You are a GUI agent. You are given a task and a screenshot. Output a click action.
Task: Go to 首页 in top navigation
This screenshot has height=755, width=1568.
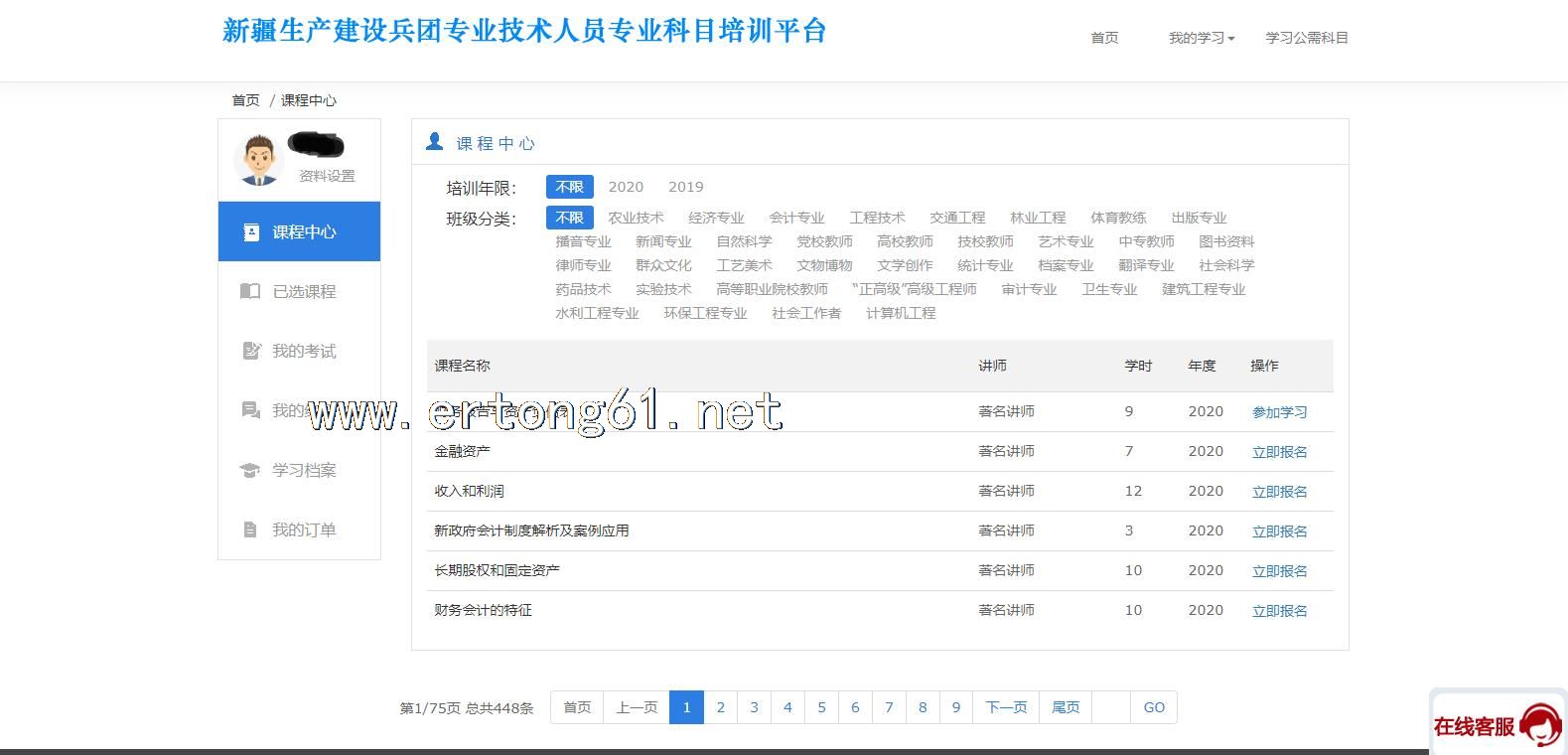click(1104, 38)
